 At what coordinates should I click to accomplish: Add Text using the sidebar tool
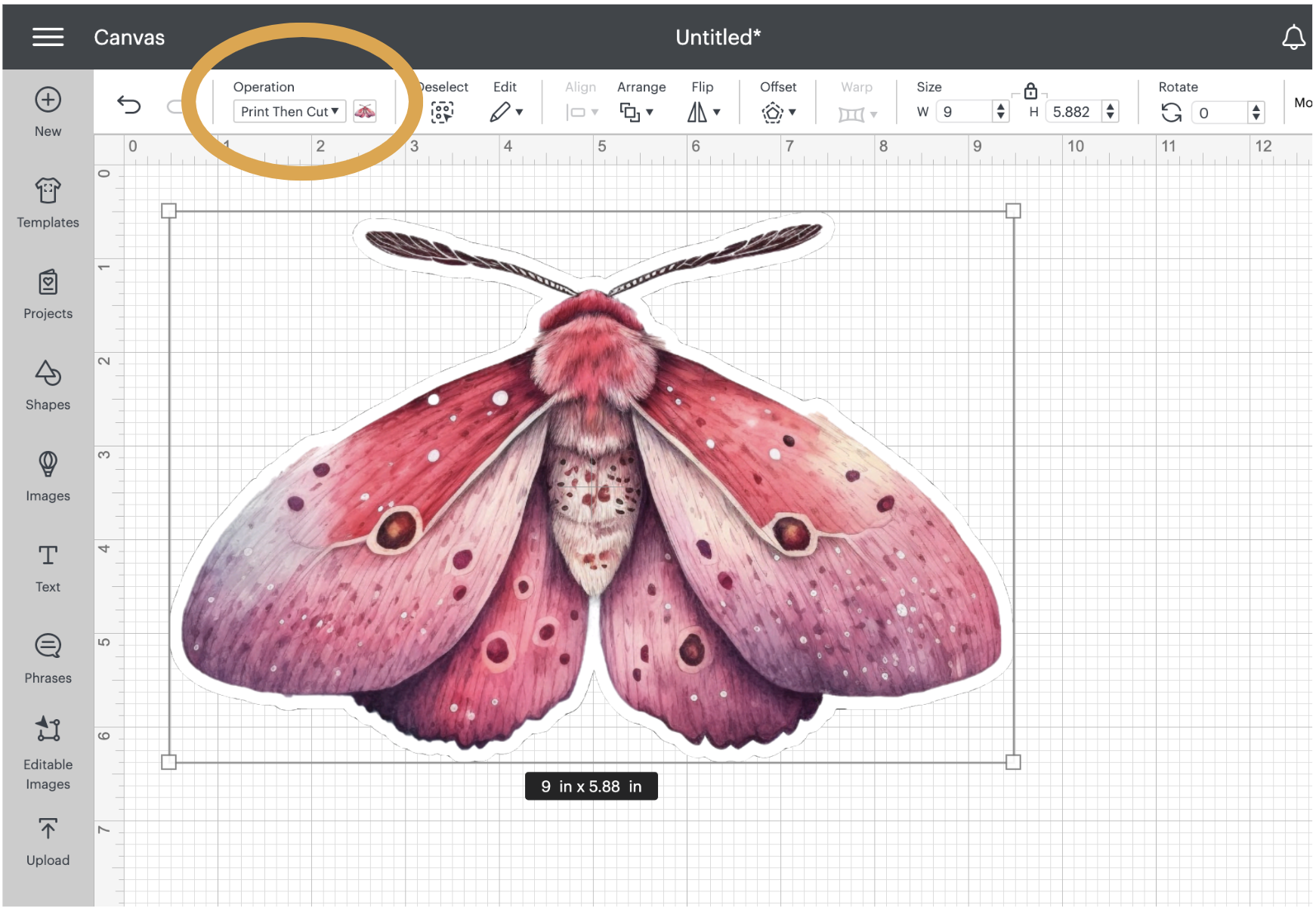(48, 567)
